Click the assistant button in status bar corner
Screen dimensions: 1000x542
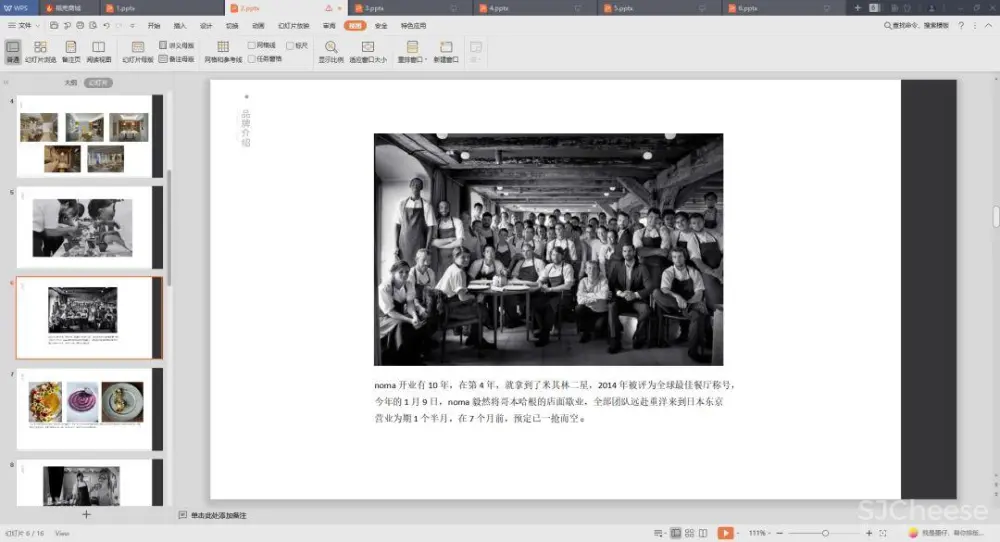(x=947, y=533)
